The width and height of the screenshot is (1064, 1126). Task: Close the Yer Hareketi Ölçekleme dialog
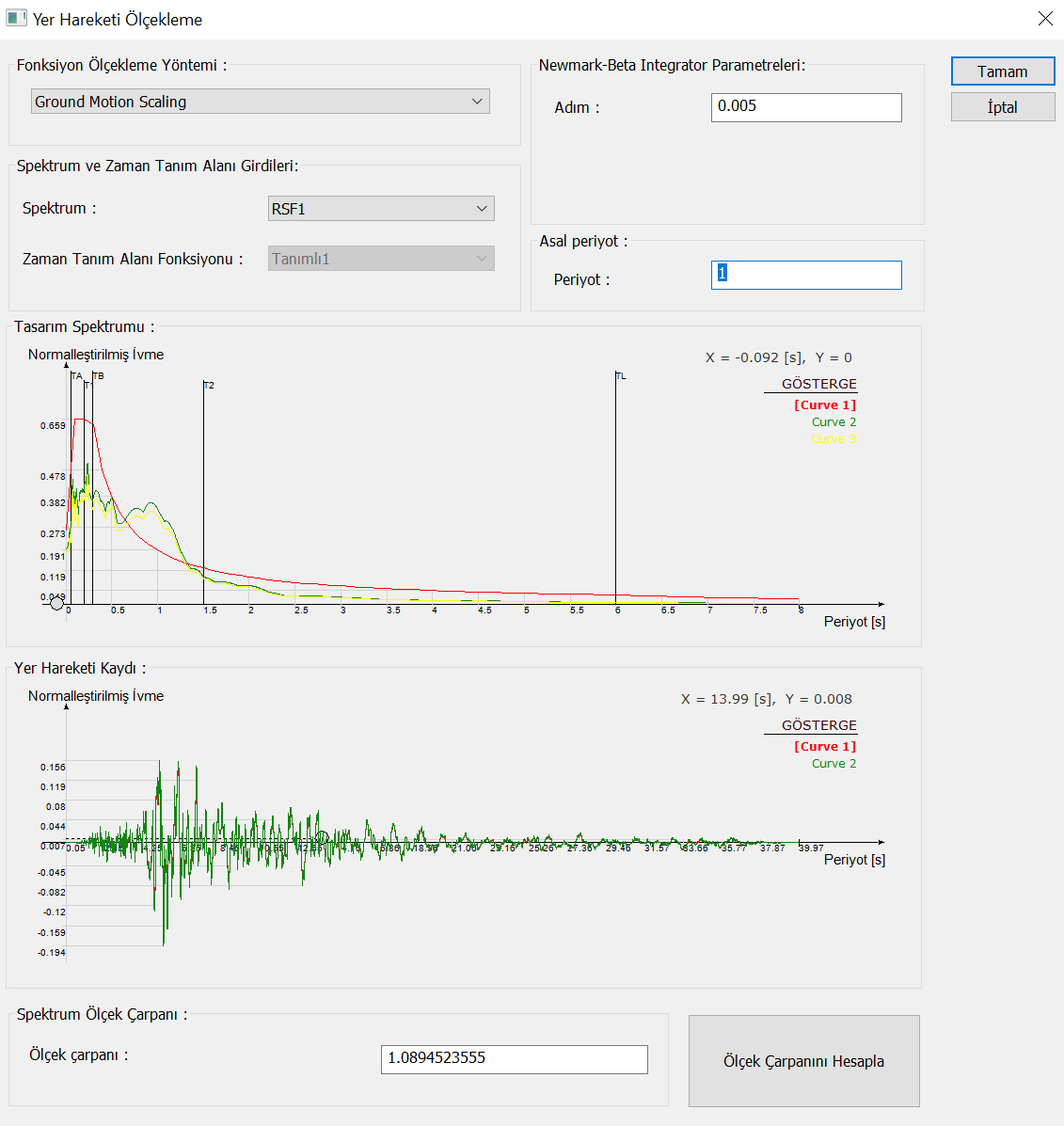[x=1045, y=19]
